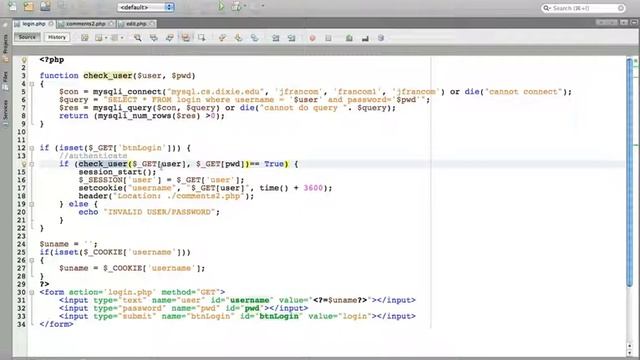Click the lightbulb hint beside the check_user if line
This screenshot has height=360, width=640.
coord(24,164)
